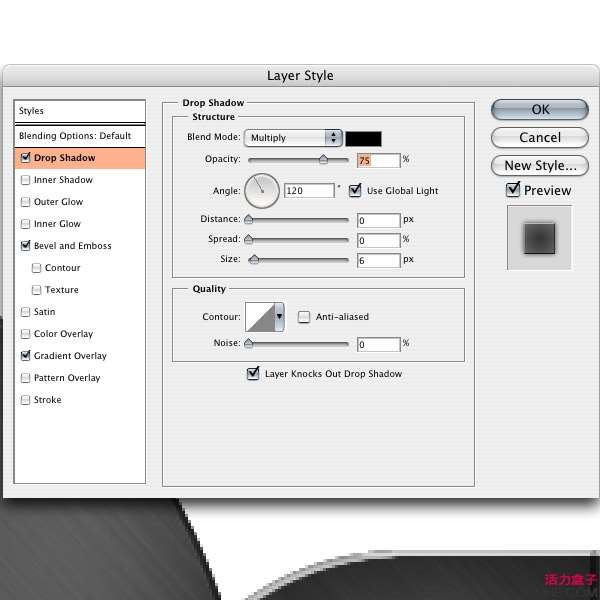
Task: Open the Blend Mode Multiply dropdown
Action: click(293, 138)
